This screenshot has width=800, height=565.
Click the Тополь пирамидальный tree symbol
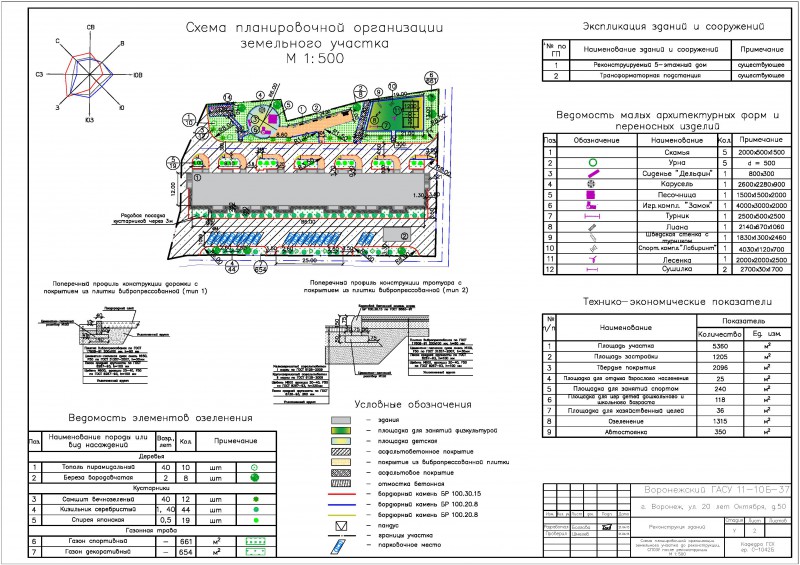click(255, 467)
